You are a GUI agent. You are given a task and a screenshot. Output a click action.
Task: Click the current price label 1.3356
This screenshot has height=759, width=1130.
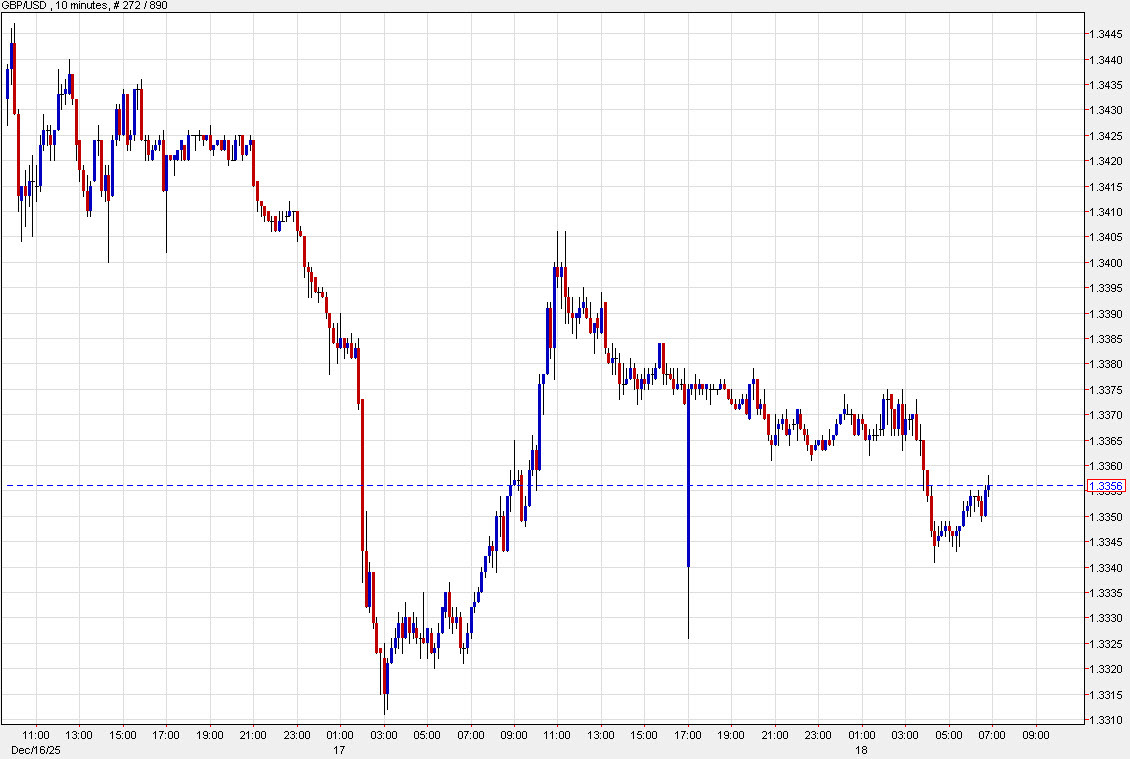1105,486
